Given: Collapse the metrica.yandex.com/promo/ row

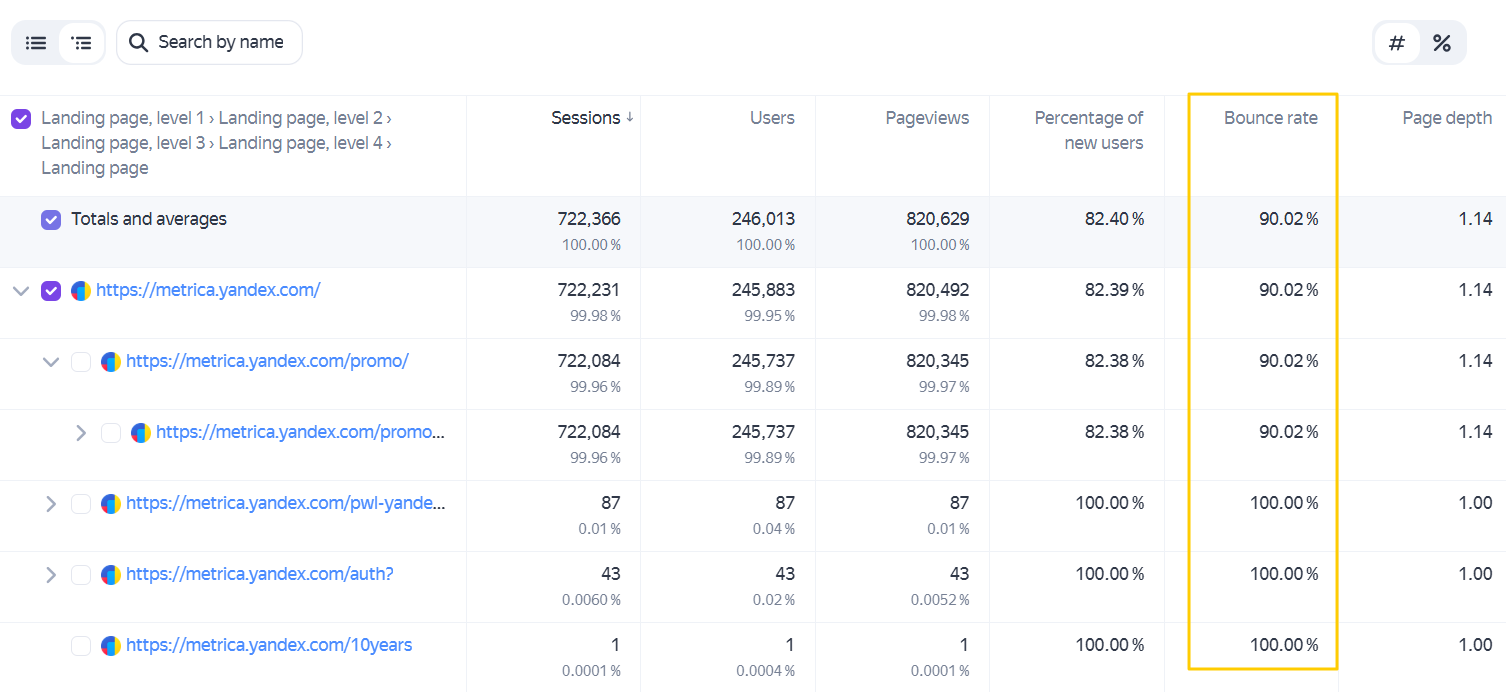Looking at the screenshot, I should 51,362.
